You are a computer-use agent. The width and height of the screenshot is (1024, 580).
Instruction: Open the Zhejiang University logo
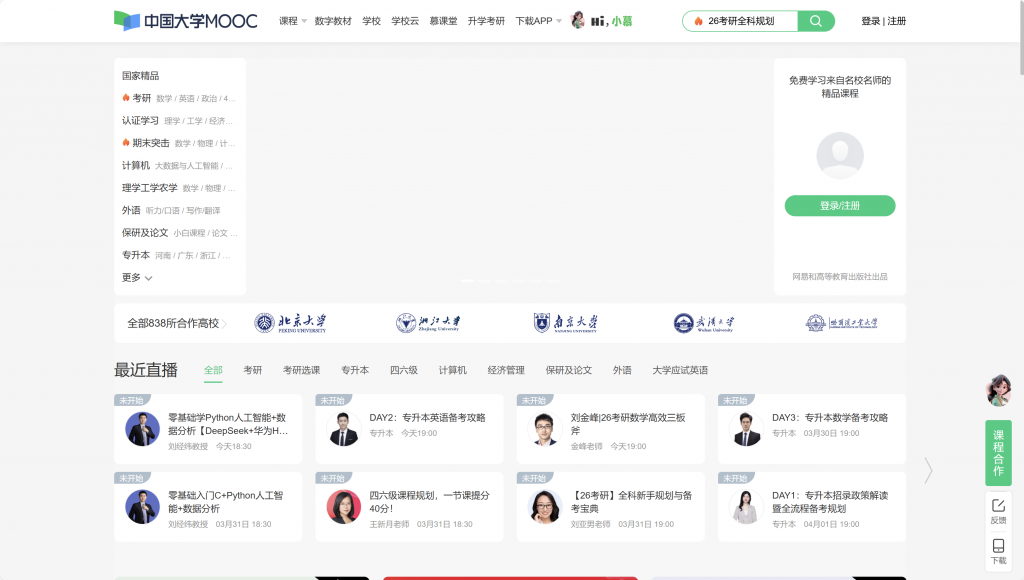click(x=428, y=323)
